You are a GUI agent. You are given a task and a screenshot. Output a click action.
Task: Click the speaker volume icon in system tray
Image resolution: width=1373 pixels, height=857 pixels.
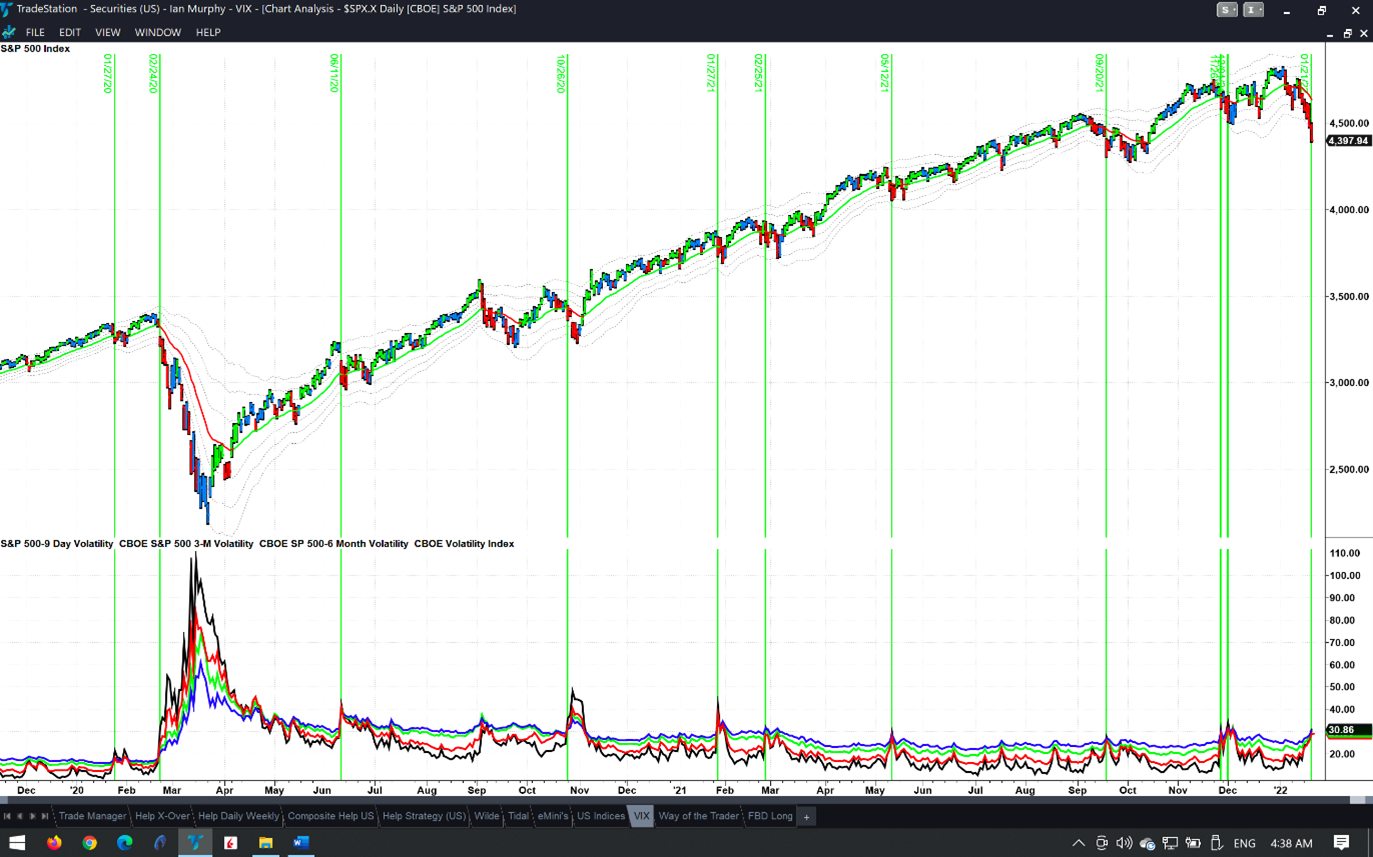pyautogui.click(x=1124, y=843)
